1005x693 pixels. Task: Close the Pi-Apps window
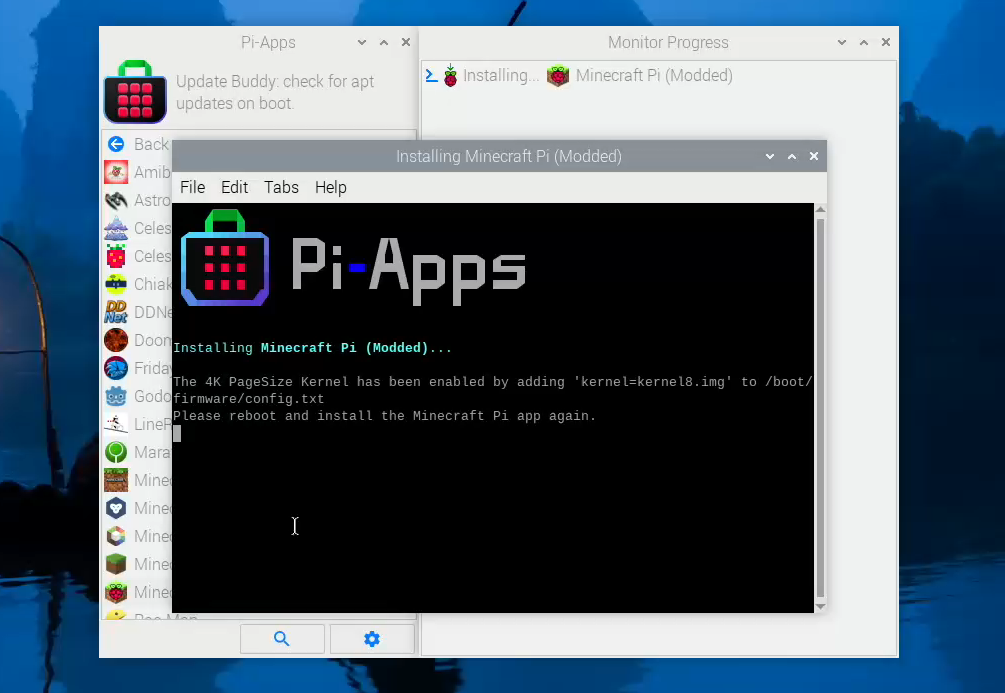pos(406,42)
